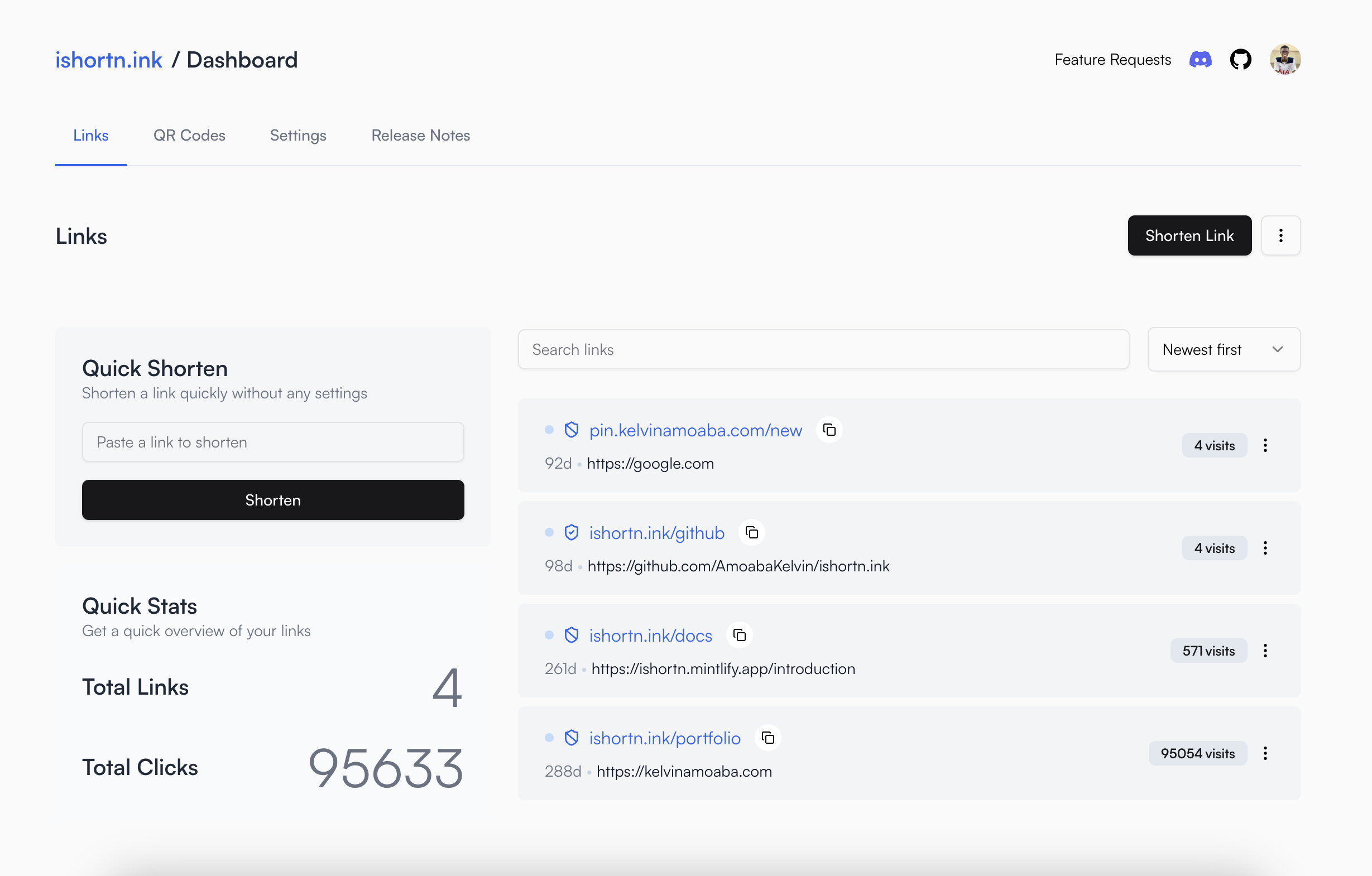The image size is (1372, 876).
Task: Click the Total Clicks value 95633
Action: [386, 767]
